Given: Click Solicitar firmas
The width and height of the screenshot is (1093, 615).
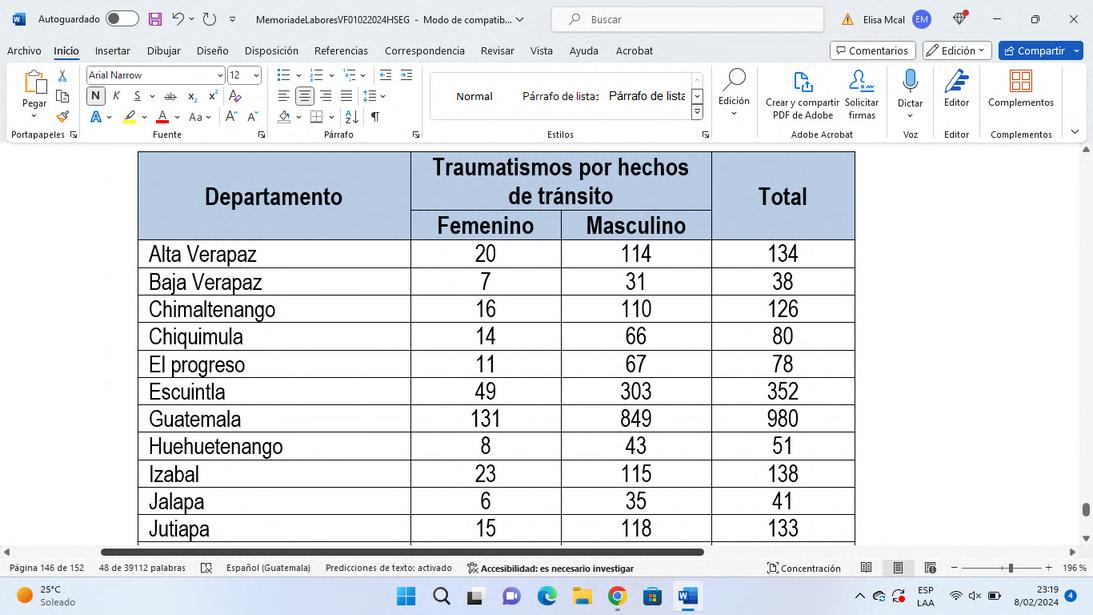Looking at the screenshot, I should (x=862, y=94).
